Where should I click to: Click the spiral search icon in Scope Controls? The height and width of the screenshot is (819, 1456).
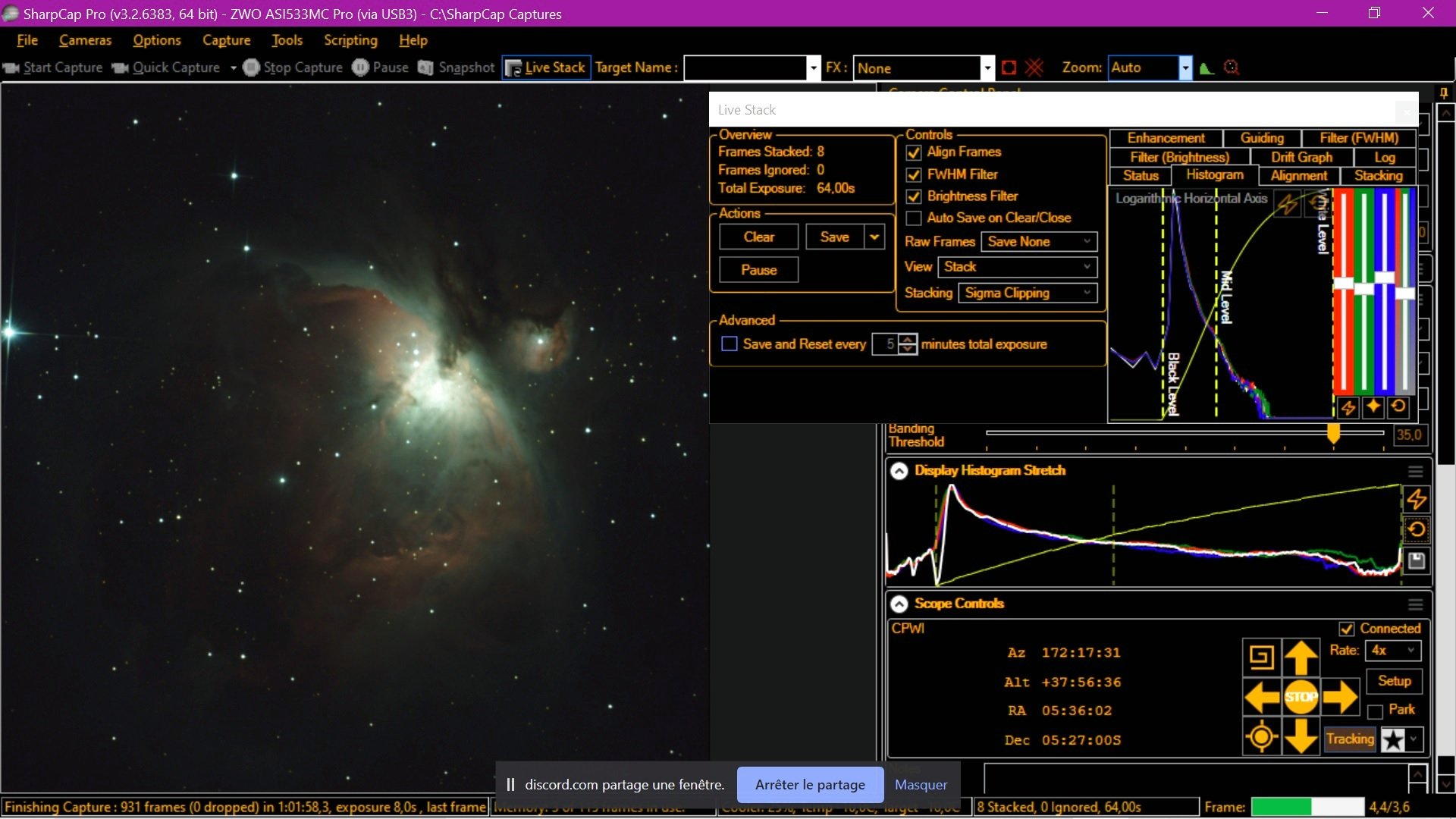pos(1262,657)
